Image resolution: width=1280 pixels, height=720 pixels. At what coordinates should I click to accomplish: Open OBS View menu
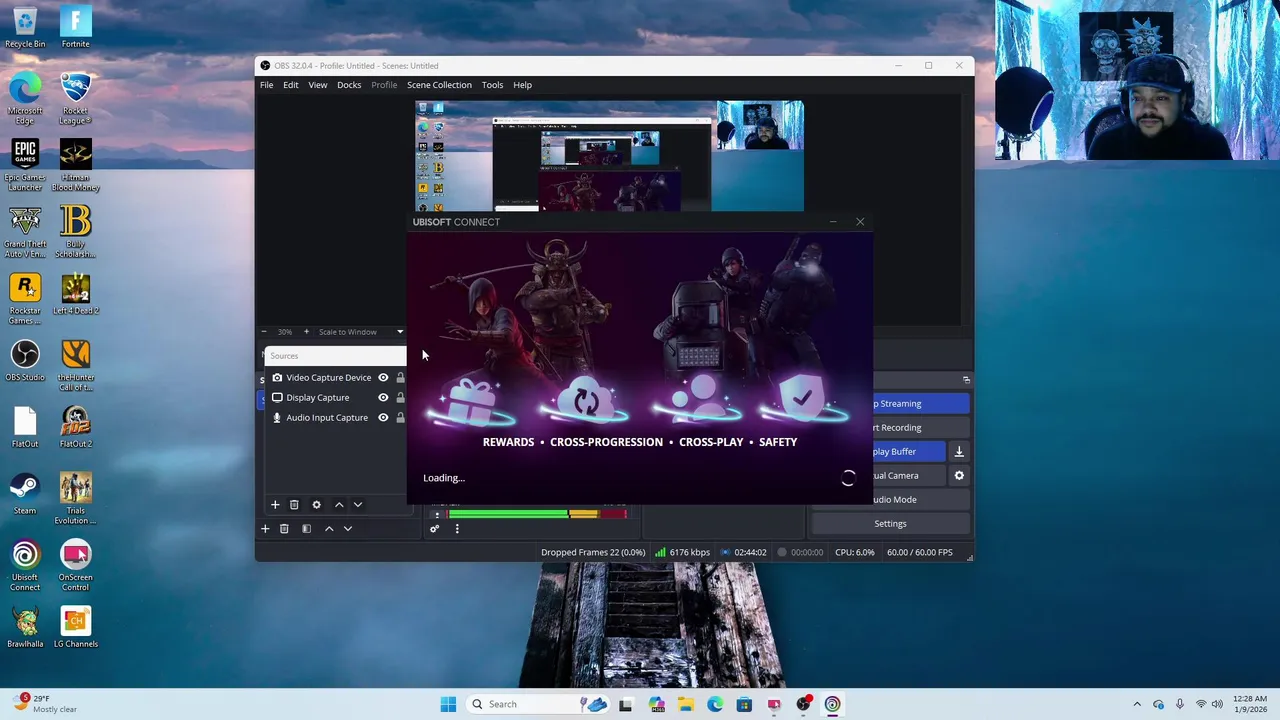pos(318,85)
